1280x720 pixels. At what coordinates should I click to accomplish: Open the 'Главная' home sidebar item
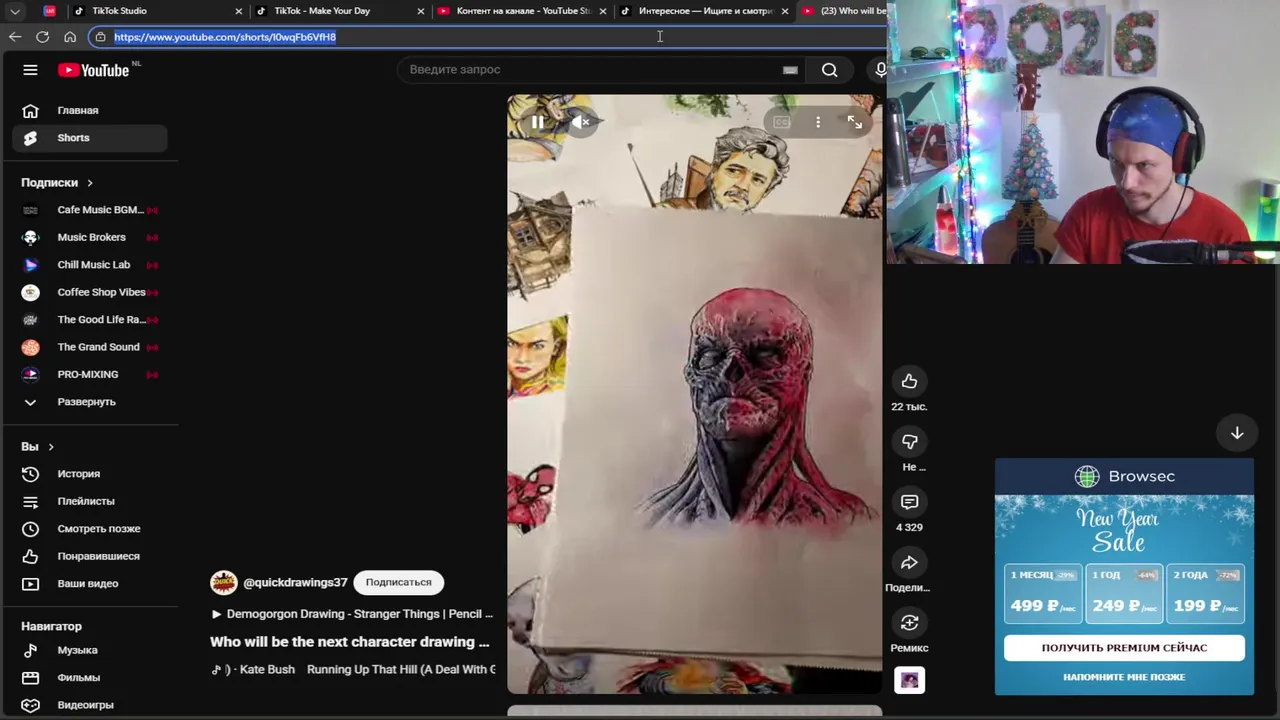click(90, 110)
